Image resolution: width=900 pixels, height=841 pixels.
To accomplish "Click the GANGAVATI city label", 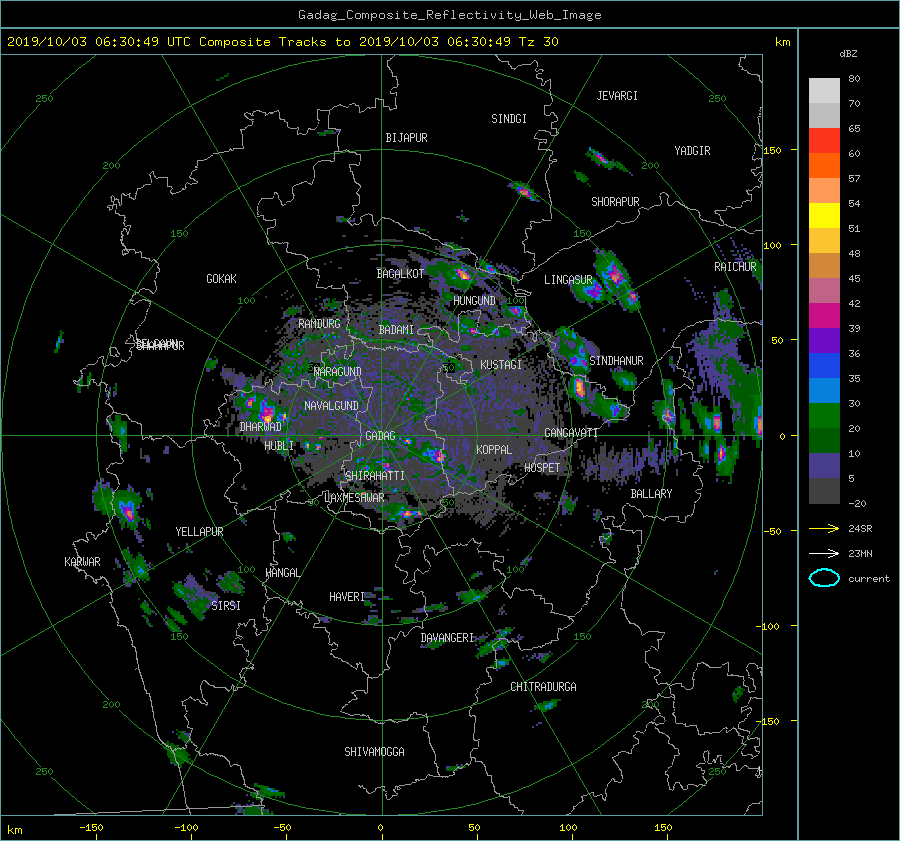I will click(x=571, y=433).
